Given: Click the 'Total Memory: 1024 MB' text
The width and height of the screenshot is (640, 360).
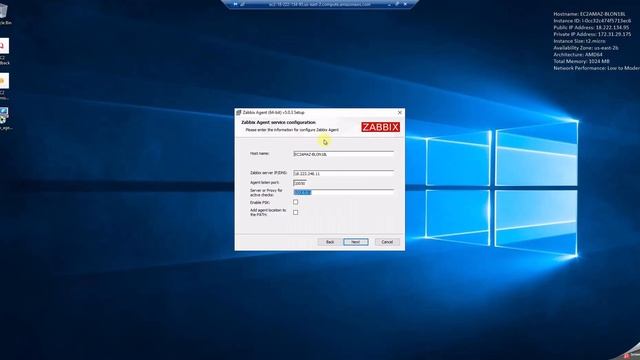Looking at the screenshot, I should tap(581, 61).
